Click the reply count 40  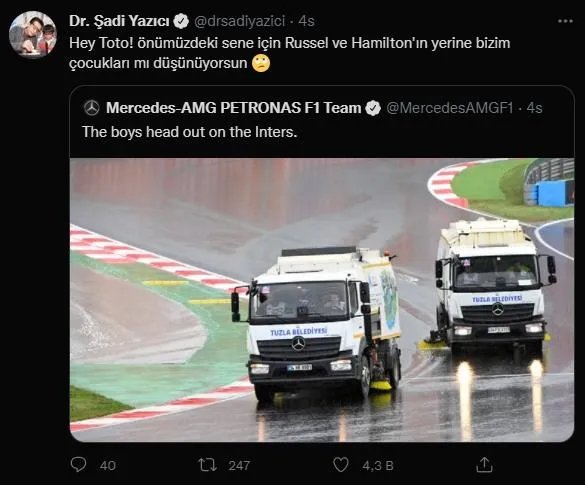108,466
